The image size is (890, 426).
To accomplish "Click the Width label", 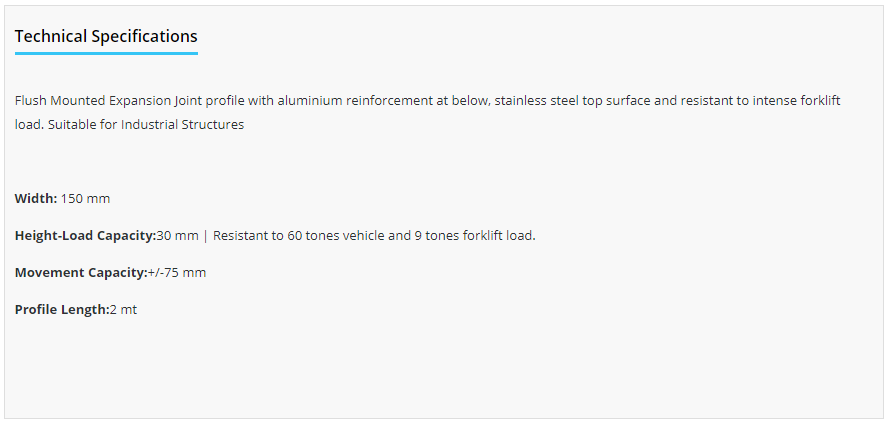I will (x=36, y=199).
